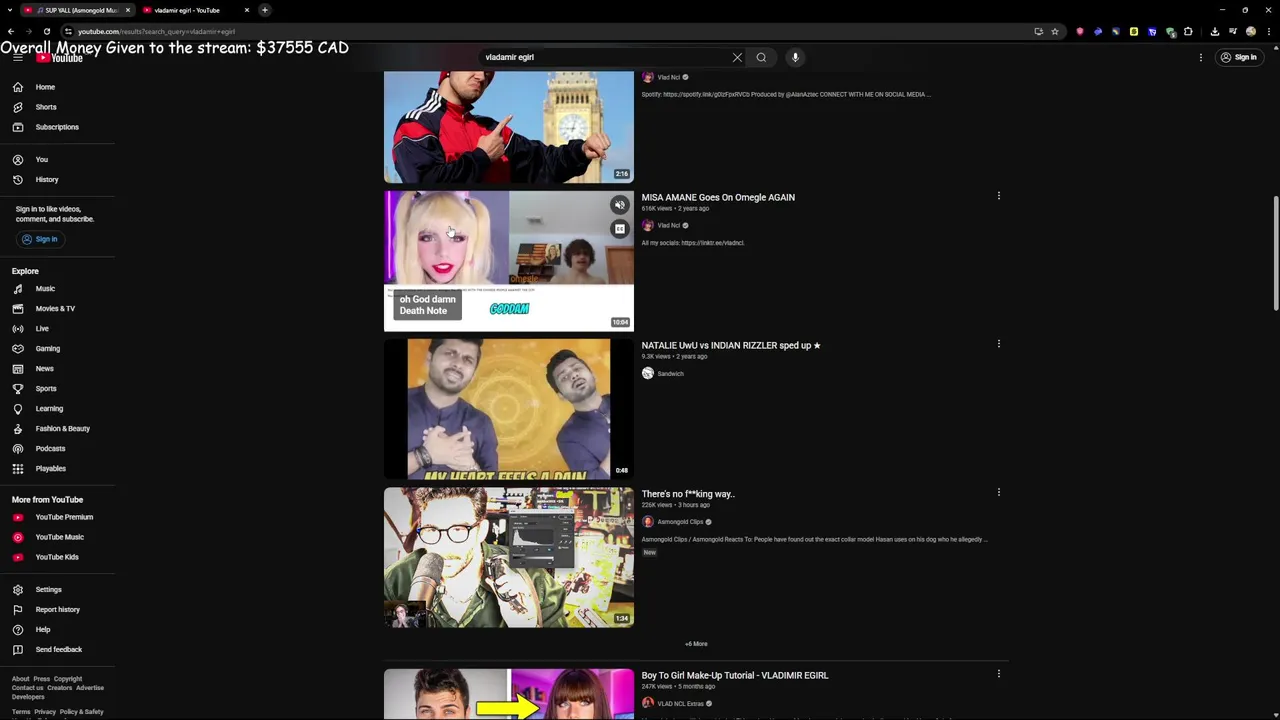This screenshot has width=1280, height=720.
Task: Open Report history
Action: point(57,610)
